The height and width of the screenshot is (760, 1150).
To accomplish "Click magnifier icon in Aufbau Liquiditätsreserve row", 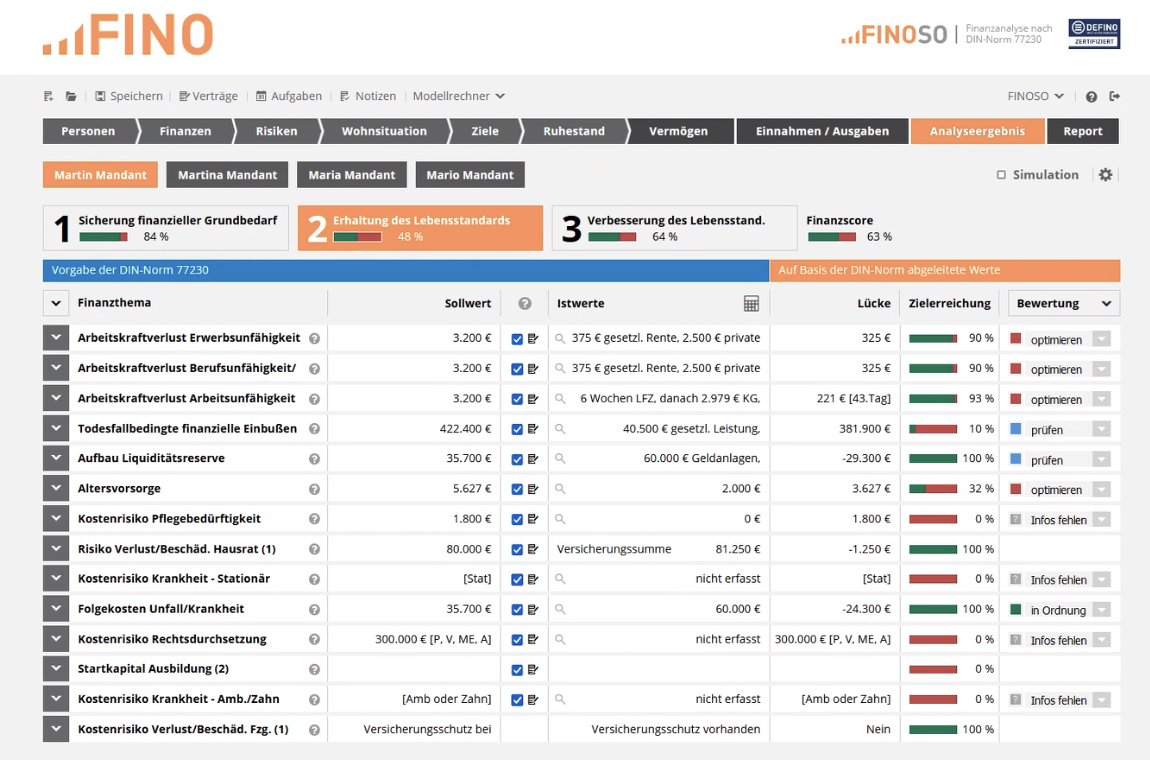I will tap(560, 459).
